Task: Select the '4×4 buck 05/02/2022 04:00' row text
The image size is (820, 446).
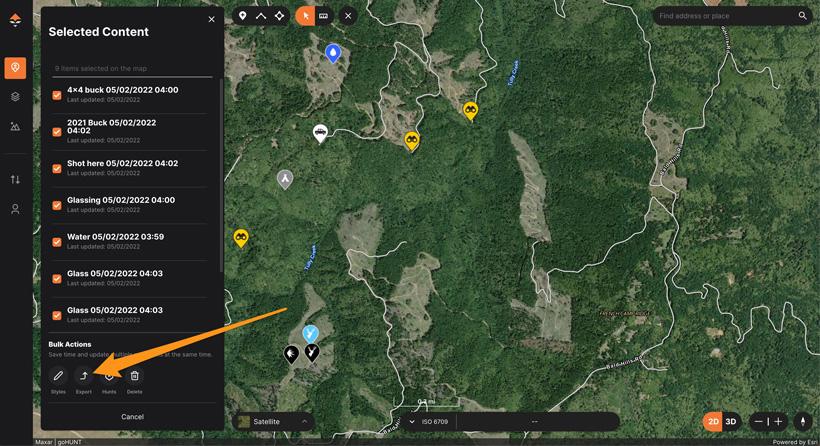Action: (122, 90)
